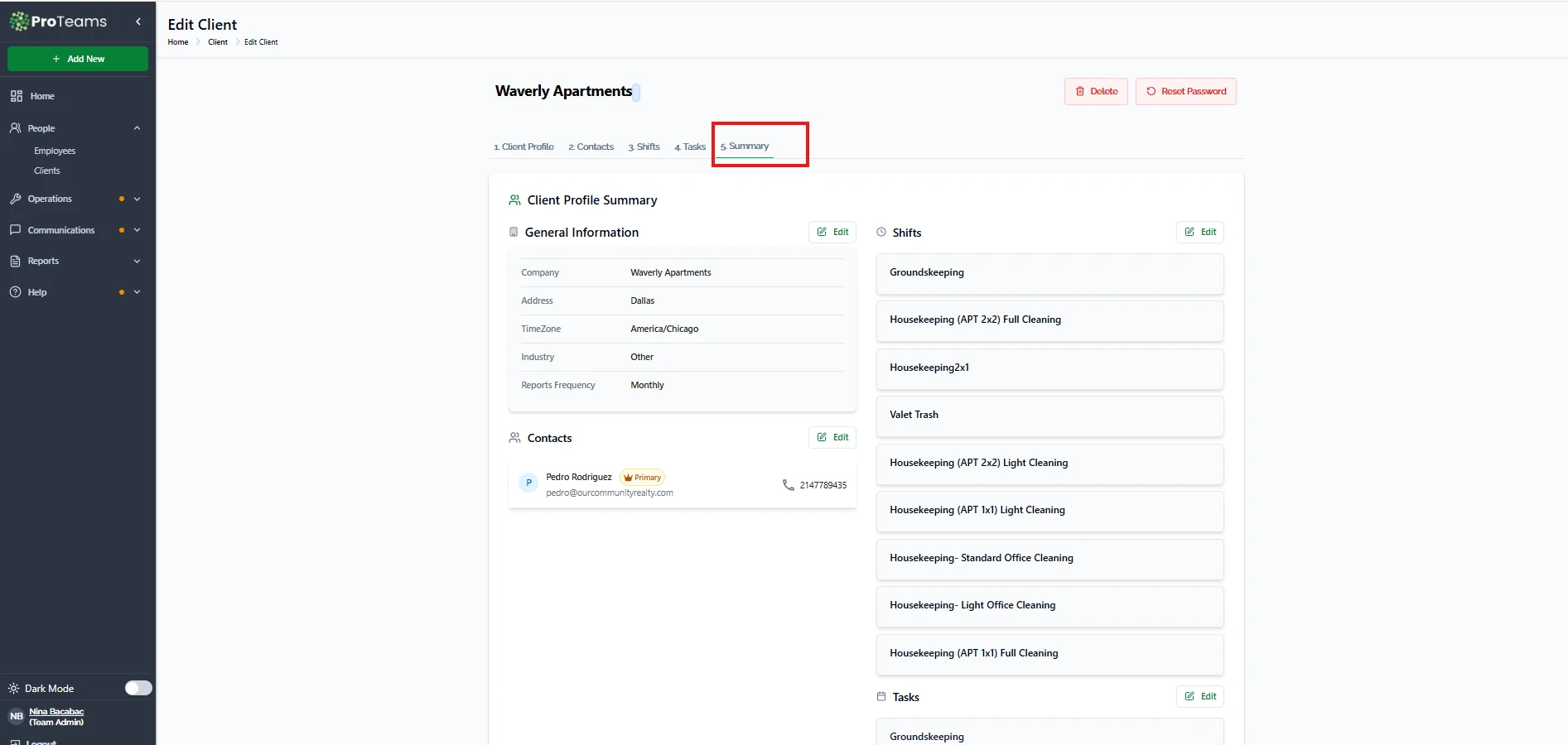Click the Help question mark icon

(15, 292)
